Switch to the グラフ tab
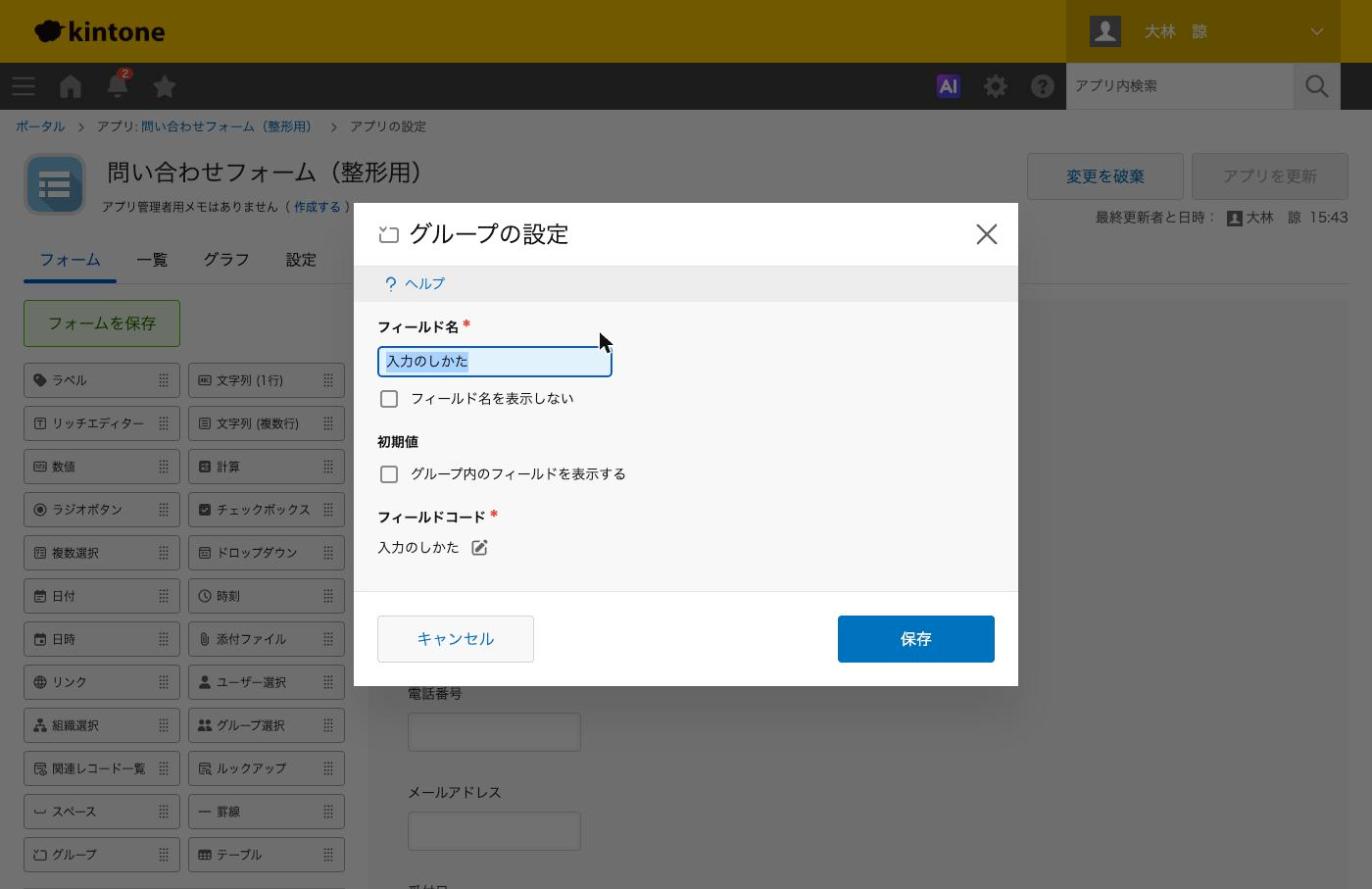1372x889 pixels. click(x=226, y=260)
